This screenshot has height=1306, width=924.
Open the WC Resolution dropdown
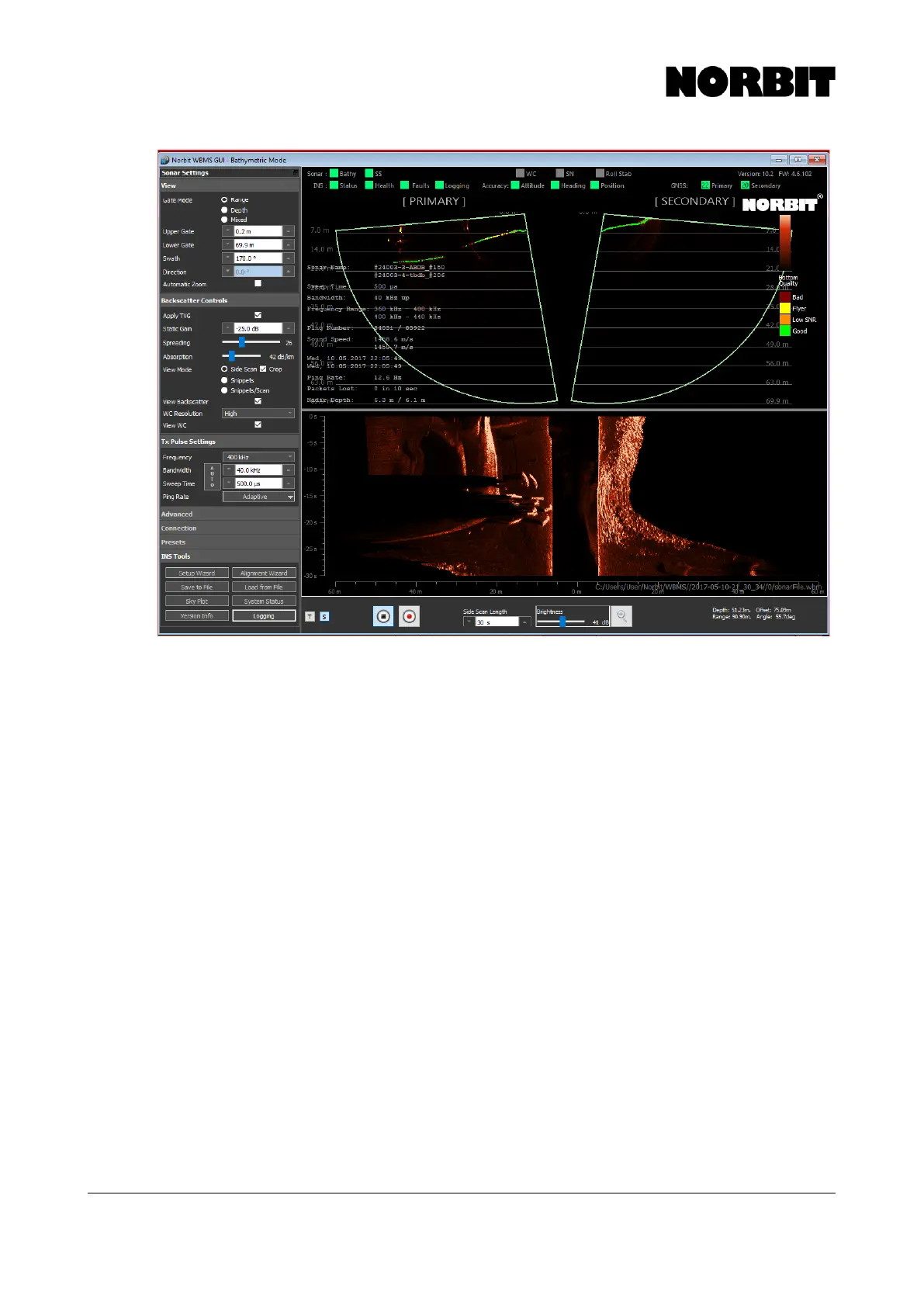pyautogui.click(x=258, y=414)
